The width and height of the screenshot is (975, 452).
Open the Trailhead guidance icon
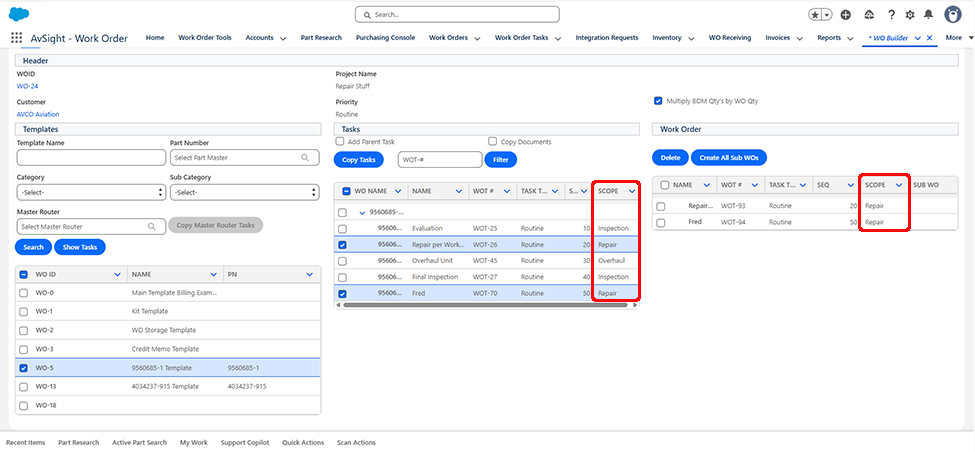pyautogui.click(x=869, y=14)
